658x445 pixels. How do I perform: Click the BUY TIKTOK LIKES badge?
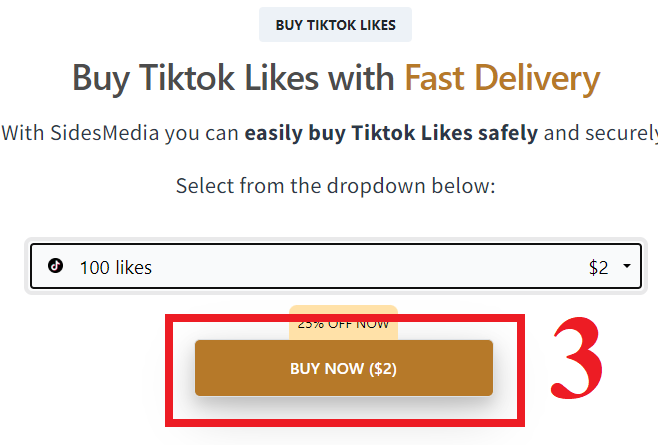tap(335, 25)
